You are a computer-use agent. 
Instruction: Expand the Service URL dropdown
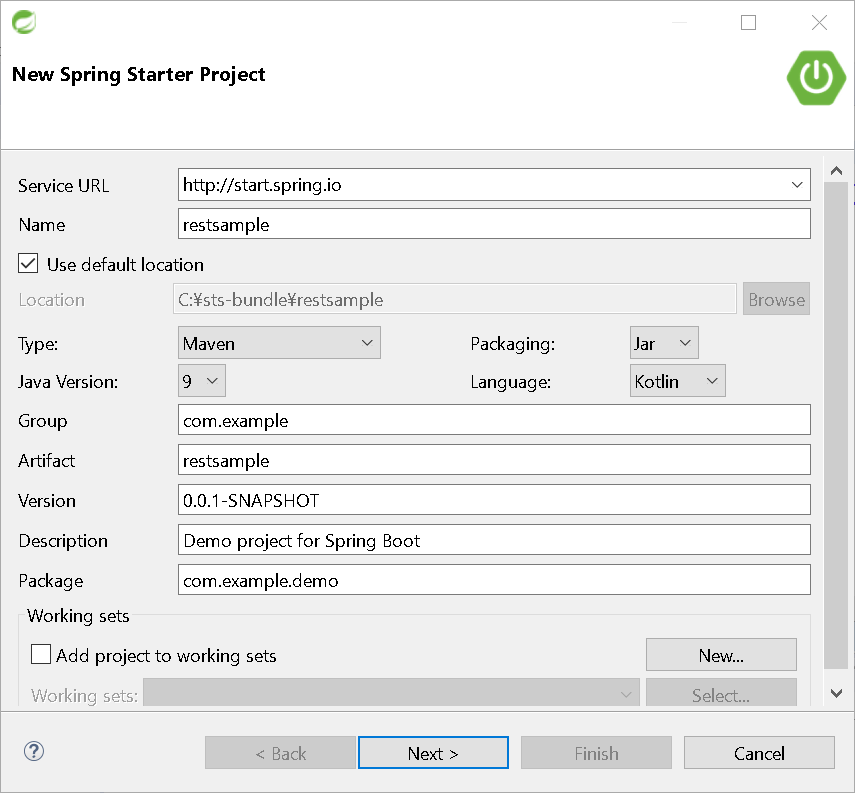click(797, 185)
